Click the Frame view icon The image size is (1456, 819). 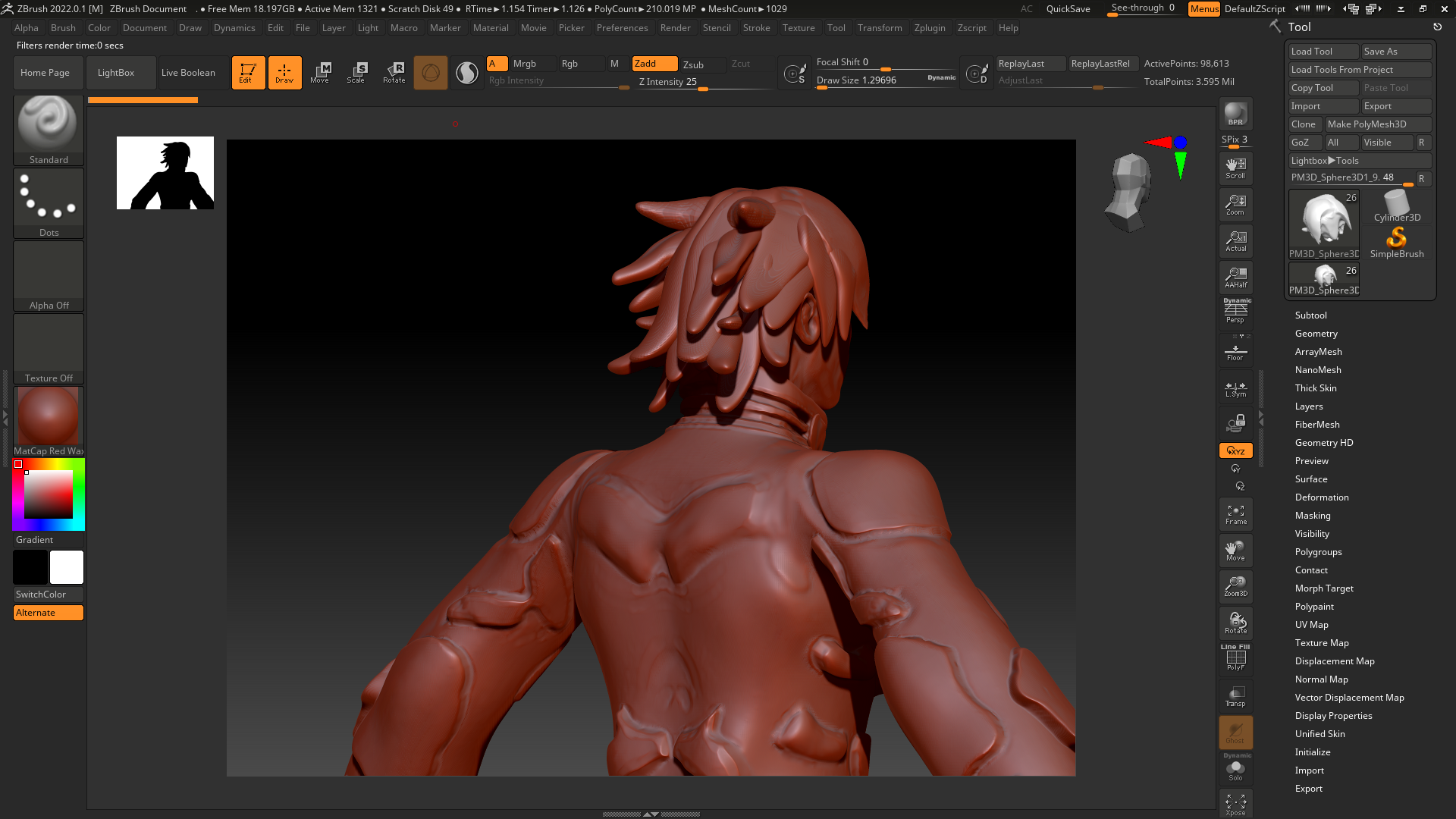1235,514
